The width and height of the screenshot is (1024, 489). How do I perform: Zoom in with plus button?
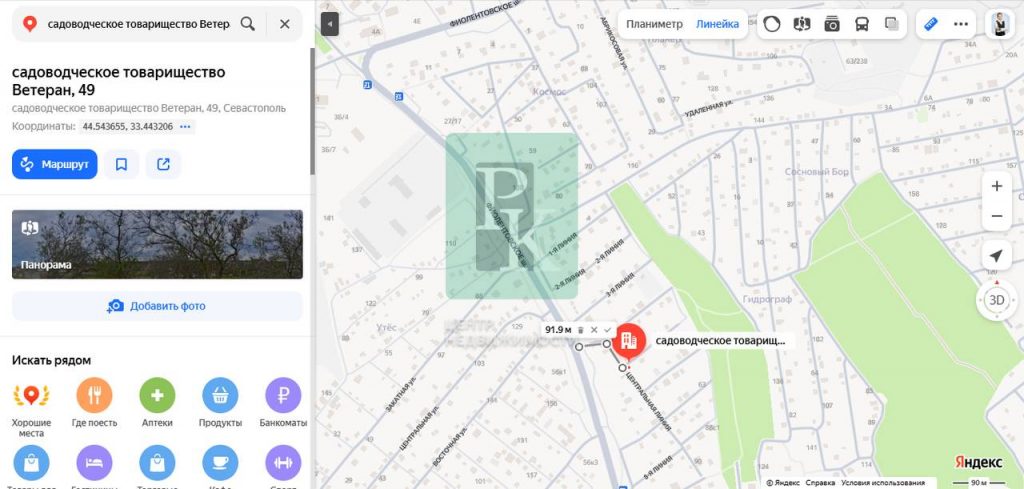tap(997, 186)
